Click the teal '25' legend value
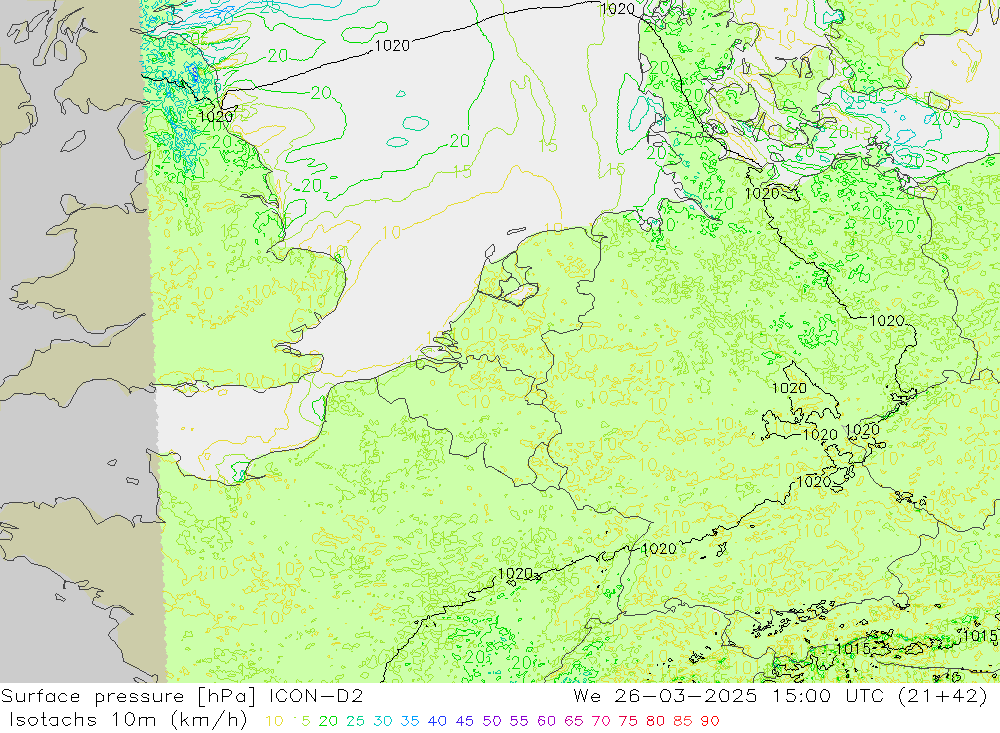Viewport: 1000px width, 733px height. click(x=355, y=721)
